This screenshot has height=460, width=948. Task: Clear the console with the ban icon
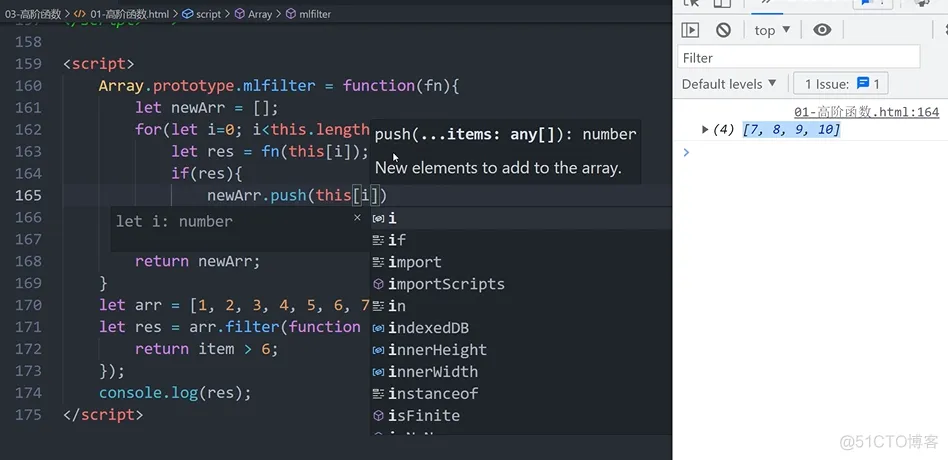[x=723, y=30]
